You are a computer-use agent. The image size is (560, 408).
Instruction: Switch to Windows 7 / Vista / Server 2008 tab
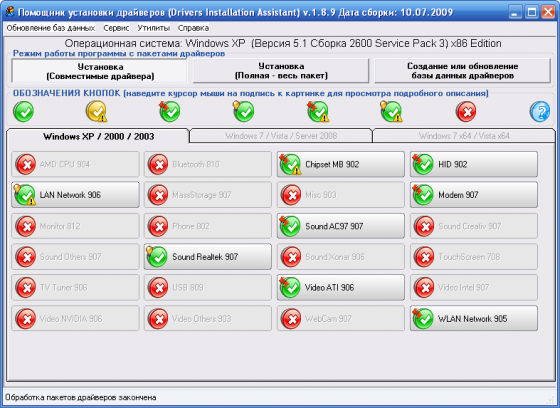281,136
